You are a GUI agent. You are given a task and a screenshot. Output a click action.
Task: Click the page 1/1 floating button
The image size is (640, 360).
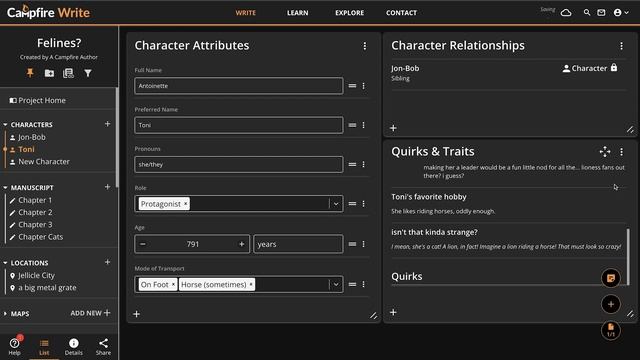(x=611, y=330)
